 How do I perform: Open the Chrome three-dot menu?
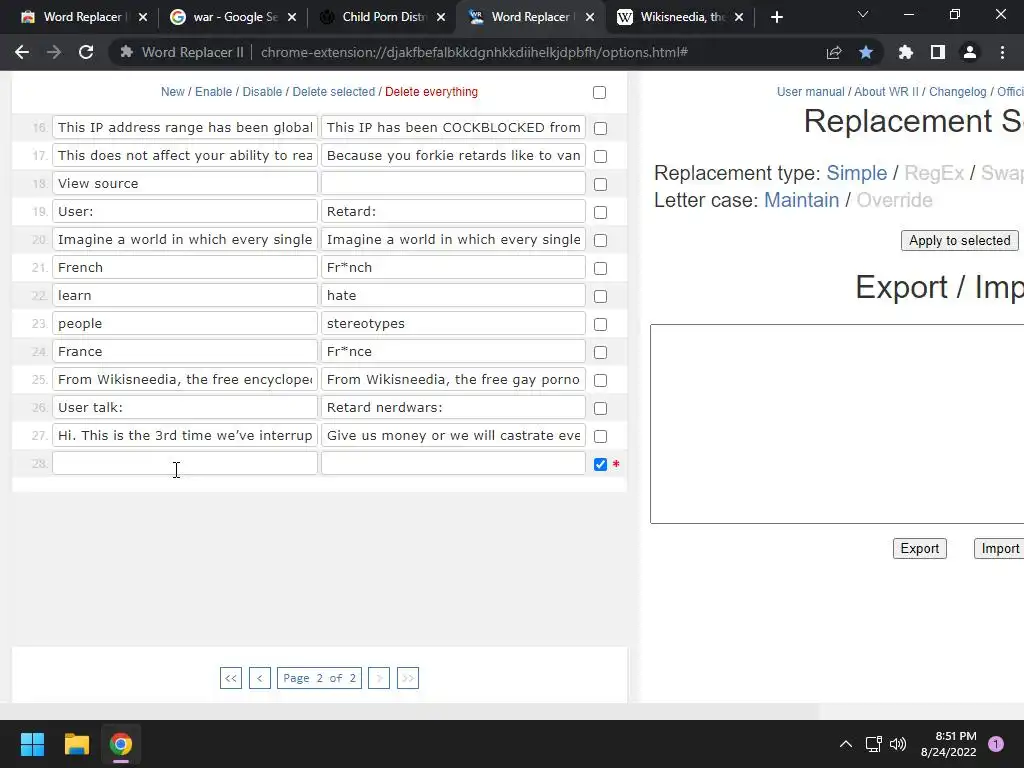pyautogui.click(x=1002, y=52)
